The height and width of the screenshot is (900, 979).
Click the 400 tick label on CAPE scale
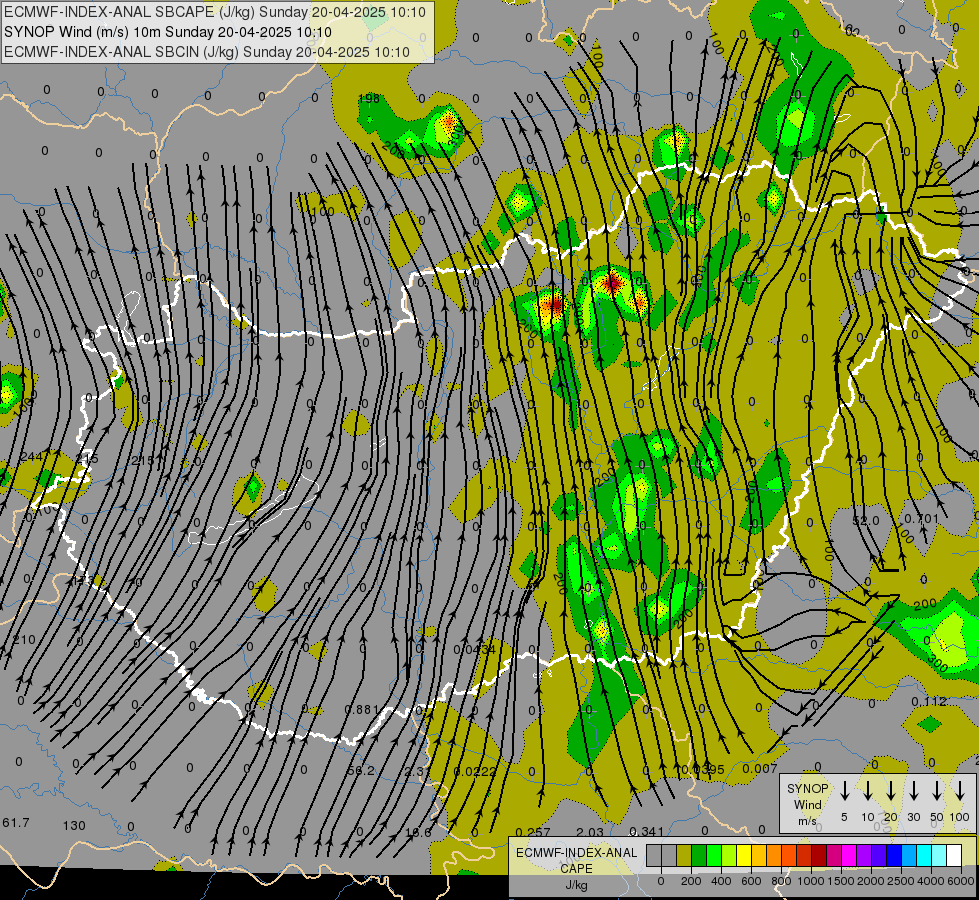click(721, 881)
